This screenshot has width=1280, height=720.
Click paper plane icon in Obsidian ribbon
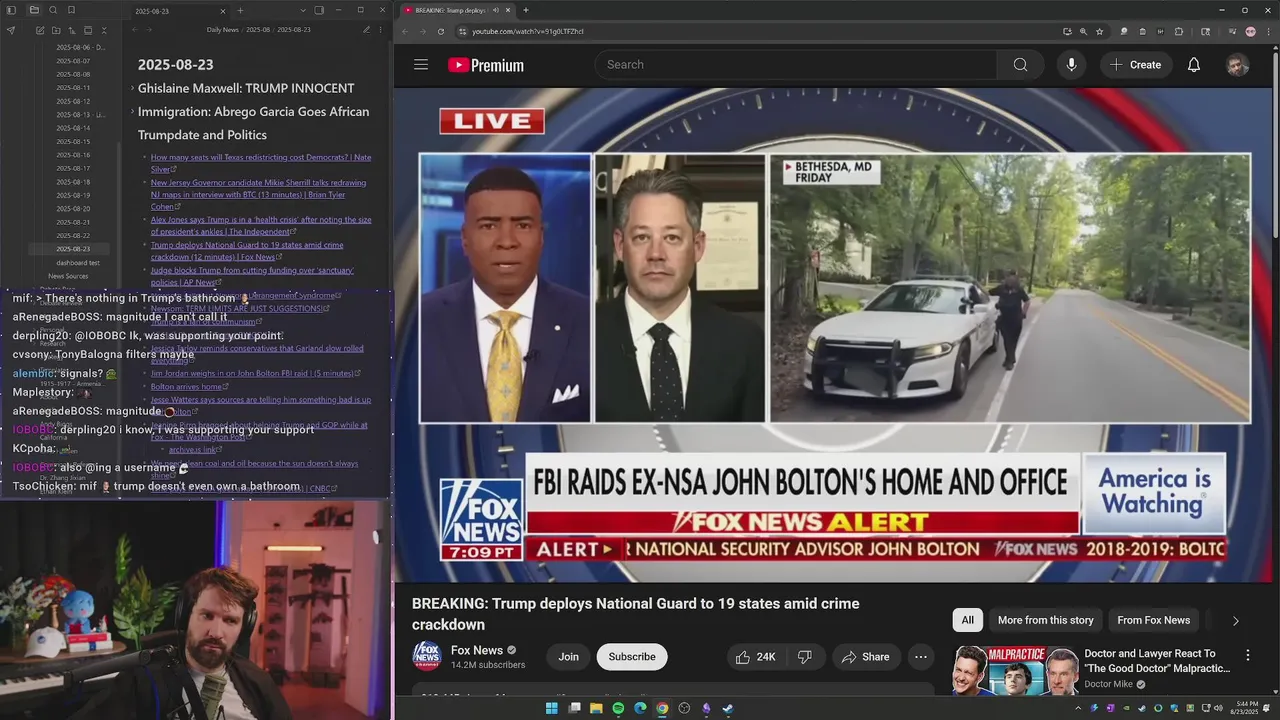tap(11, 31)
